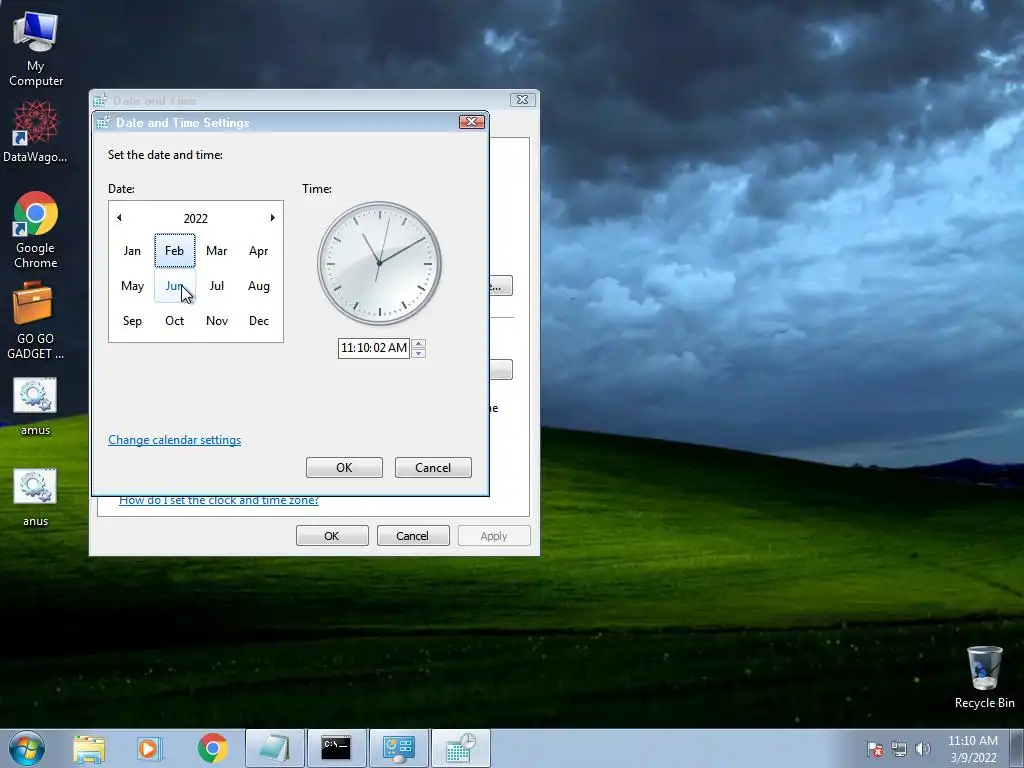Close the background Date and Time window
This screenshot has height=768, width=1024.
(522, 99)
